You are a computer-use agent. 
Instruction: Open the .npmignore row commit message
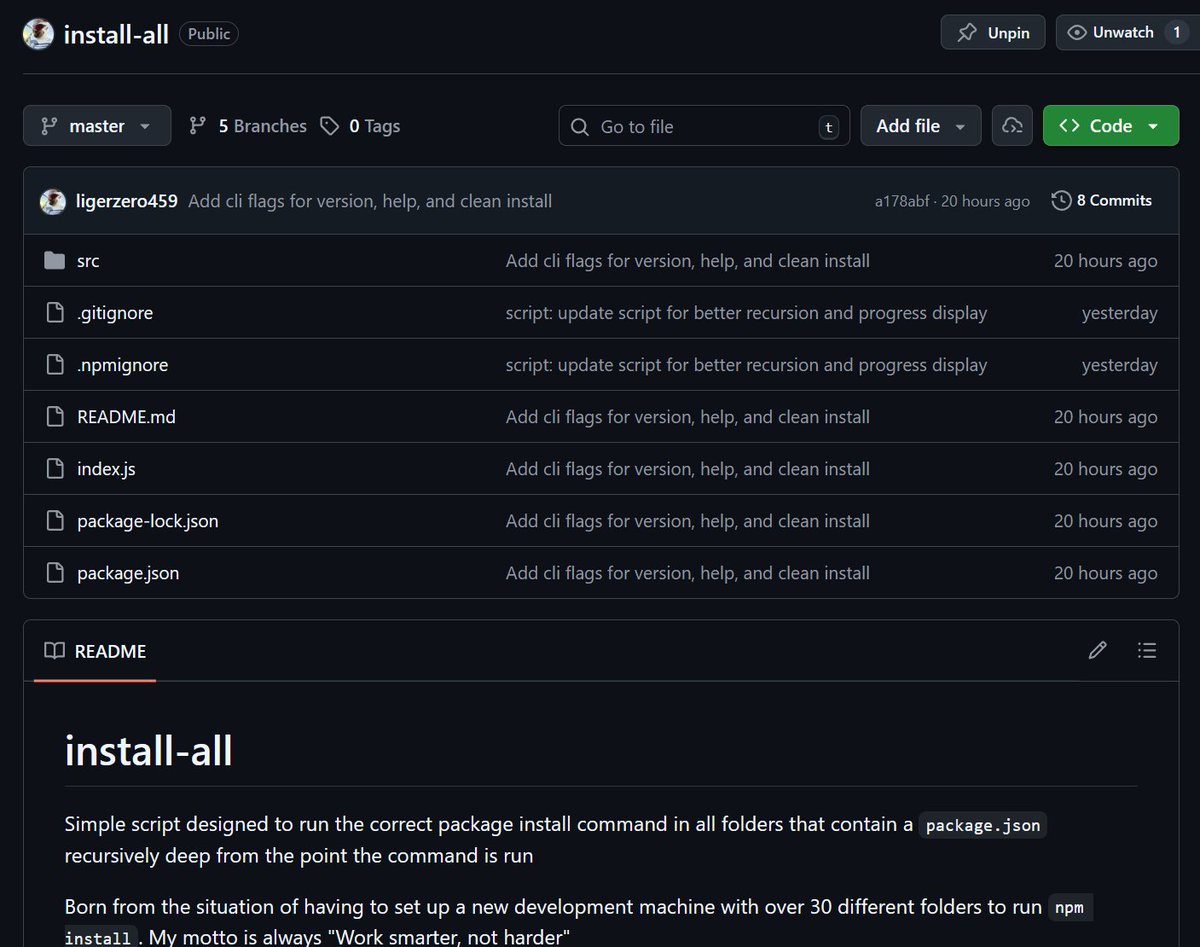pyautogui.click(x=746, y=365)
